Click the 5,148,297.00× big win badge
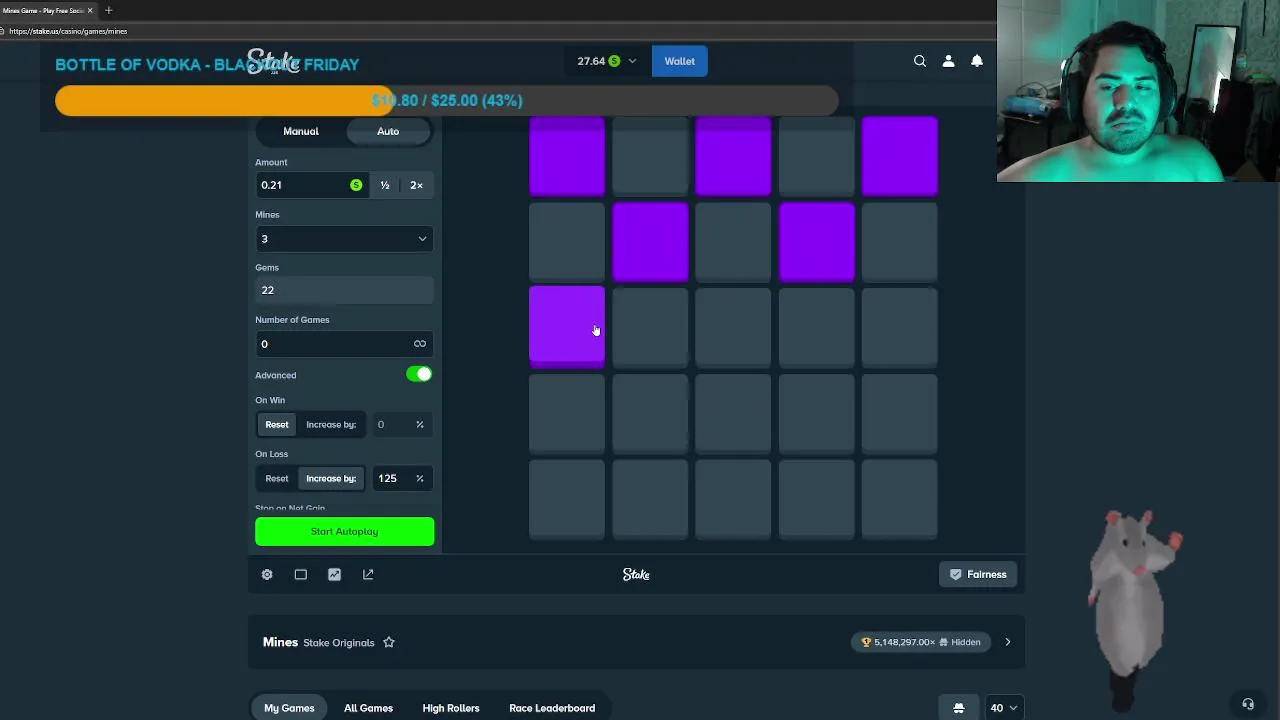This screenshot has width=1280, height=720. [920, 642]
